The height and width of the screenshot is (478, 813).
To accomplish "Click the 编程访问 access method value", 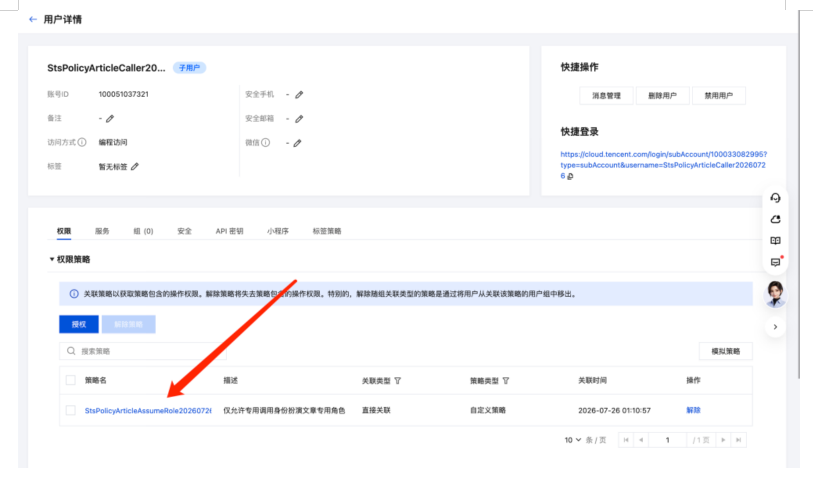I will coord(113,143).
